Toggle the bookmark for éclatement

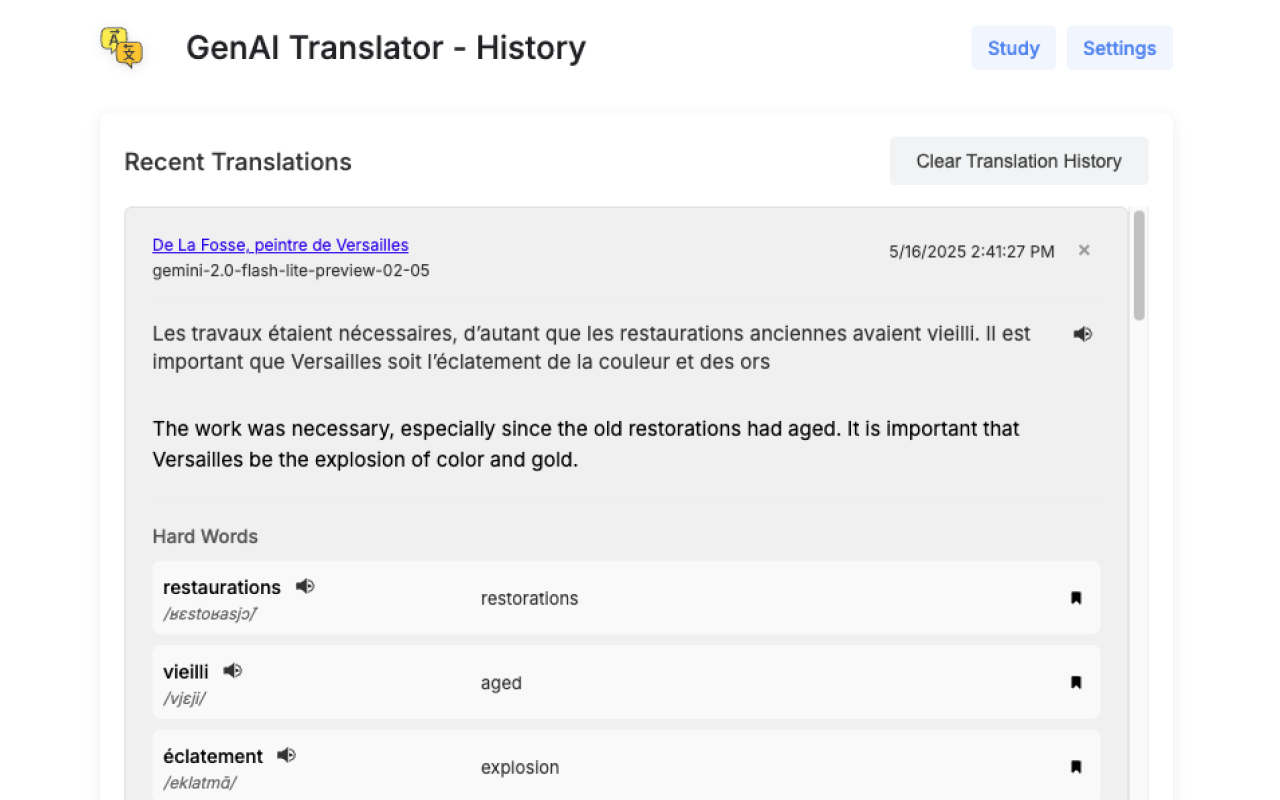click(1076, 767)
